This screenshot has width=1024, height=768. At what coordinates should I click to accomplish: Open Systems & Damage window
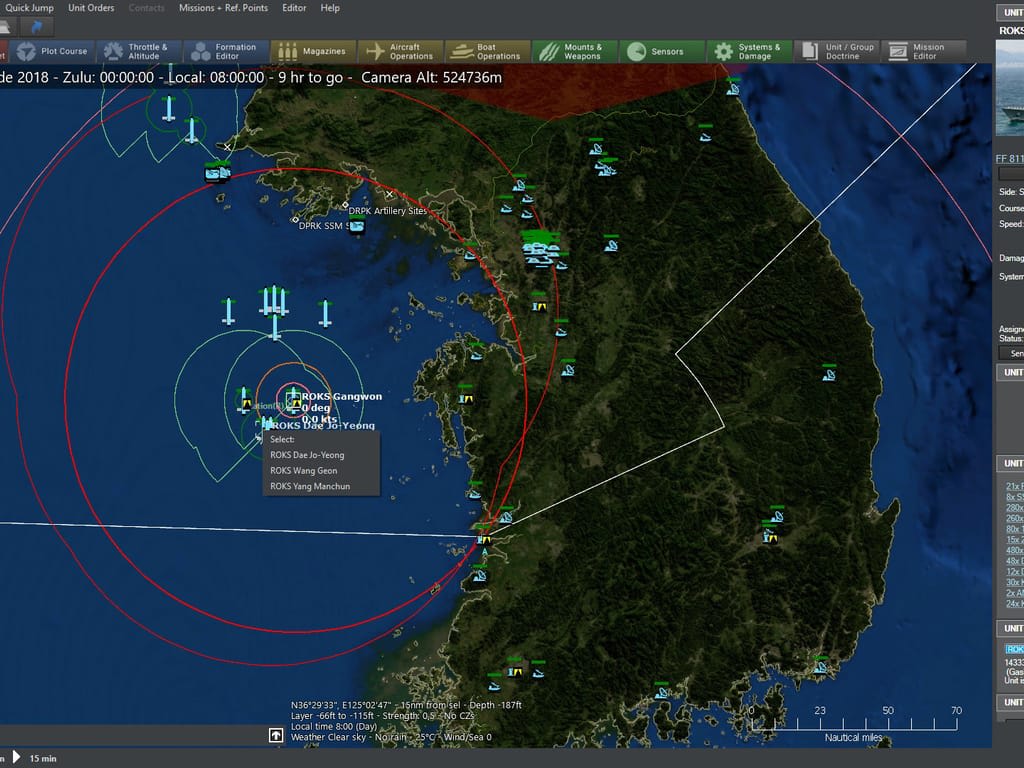(x=748, y=52)
